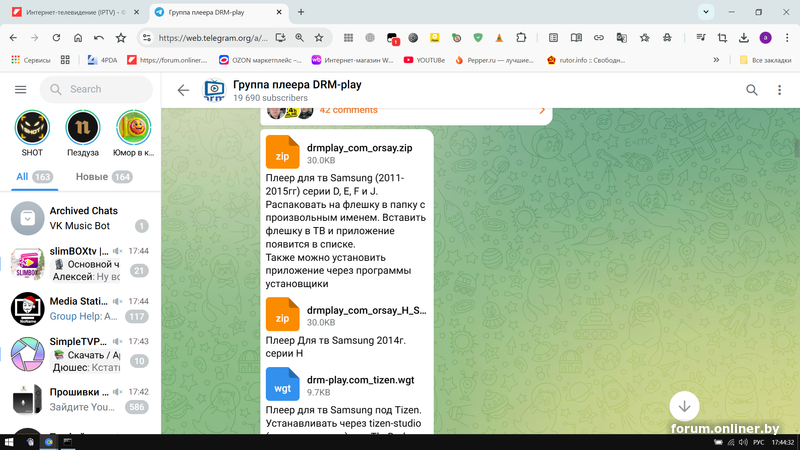Open the green shield extension

click(478, 38)
